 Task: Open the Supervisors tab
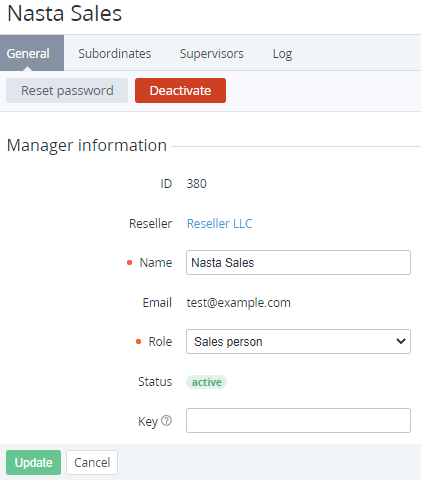[212, 53]
